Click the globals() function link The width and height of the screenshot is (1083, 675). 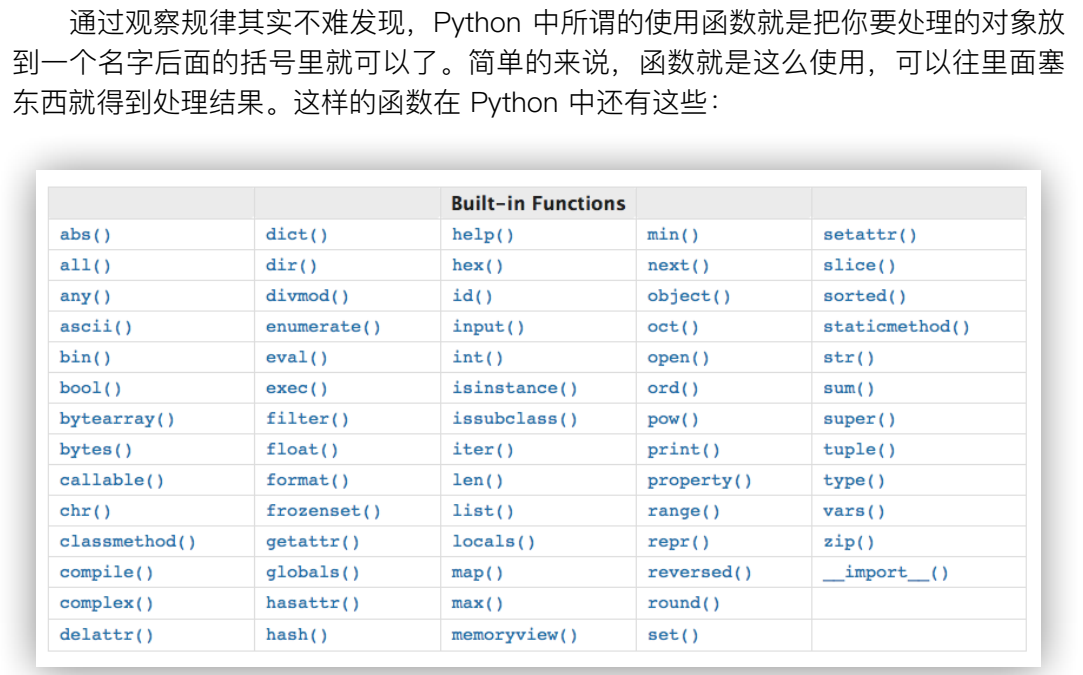coord(312,573)
